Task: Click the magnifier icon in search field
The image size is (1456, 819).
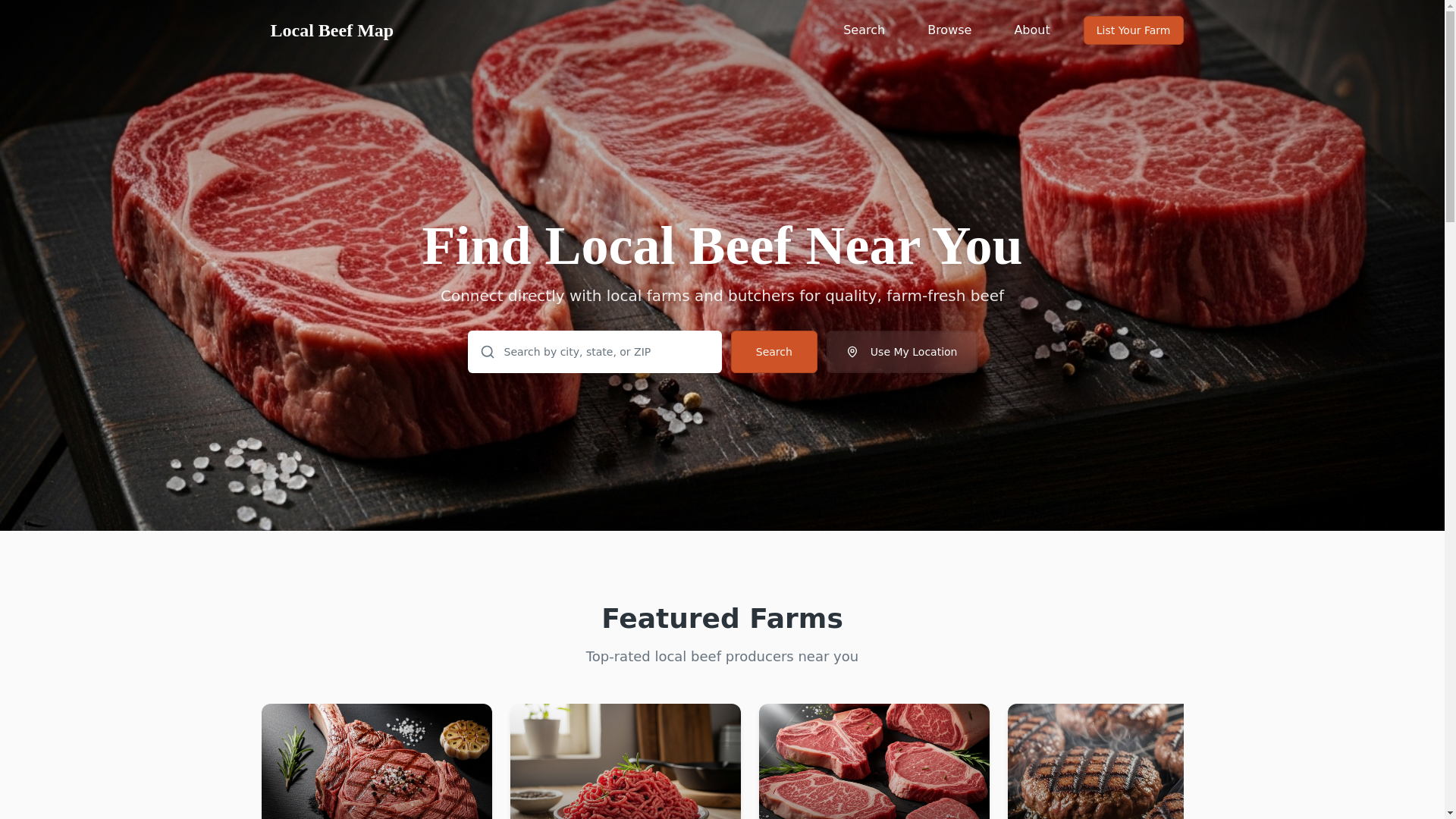Action: 487,352
